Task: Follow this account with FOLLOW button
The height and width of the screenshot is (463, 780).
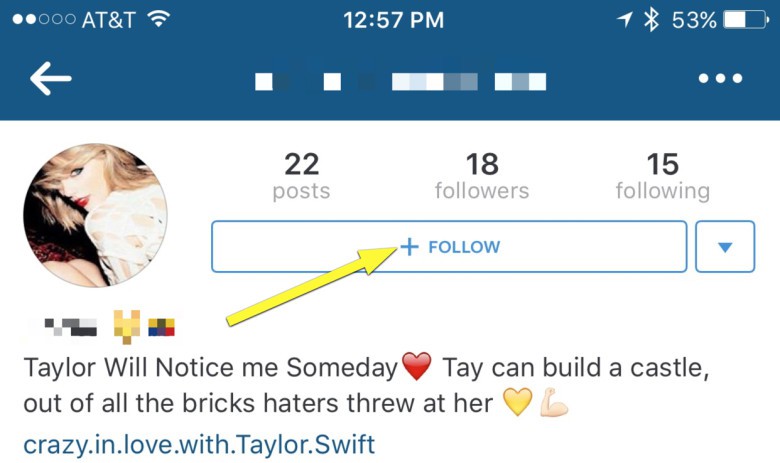Action: (449, 247)
